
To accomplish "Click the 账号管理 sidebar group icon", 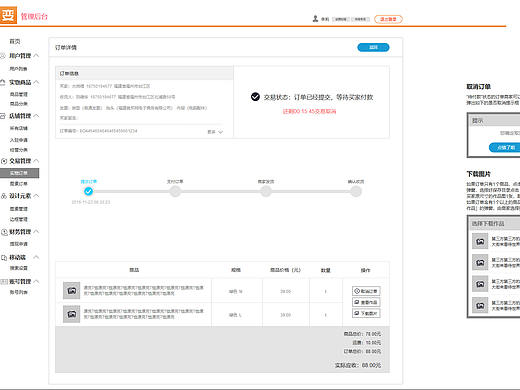I will coord(4,282).
